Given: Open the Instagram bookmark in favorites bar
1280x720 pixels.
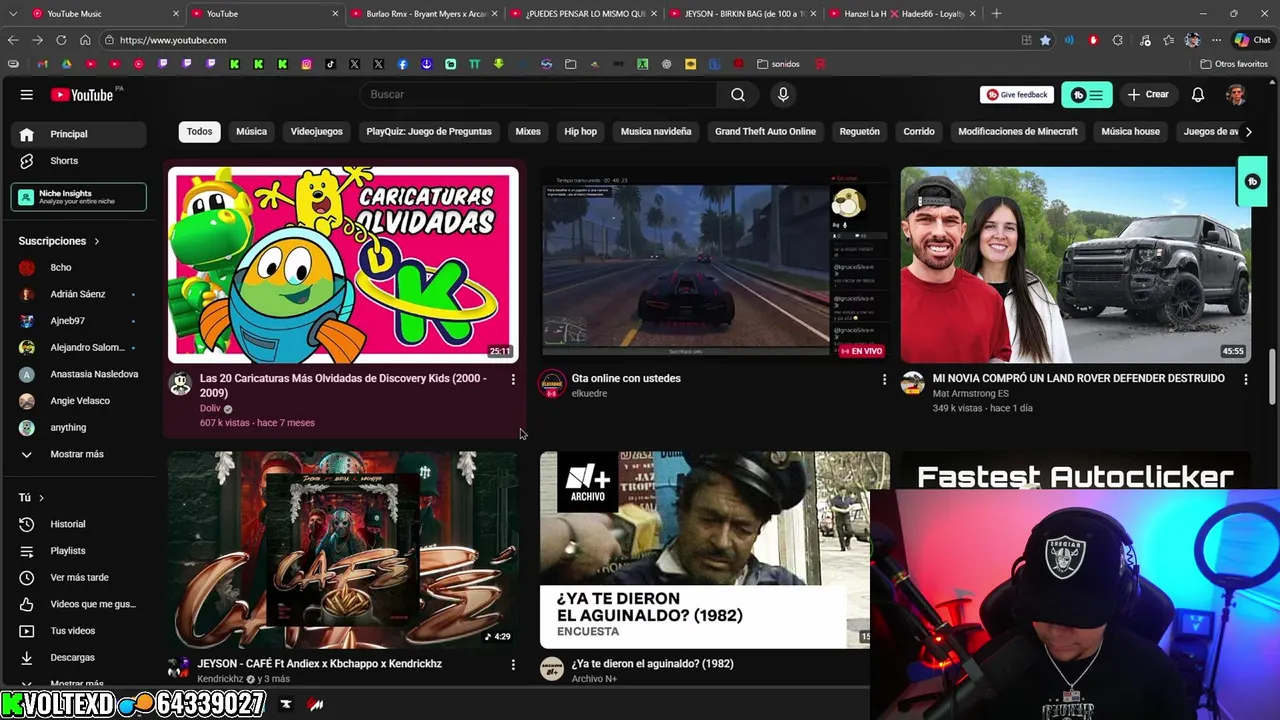Looking at the screenshot, I should pyautogui.click(x=306, y=64).
